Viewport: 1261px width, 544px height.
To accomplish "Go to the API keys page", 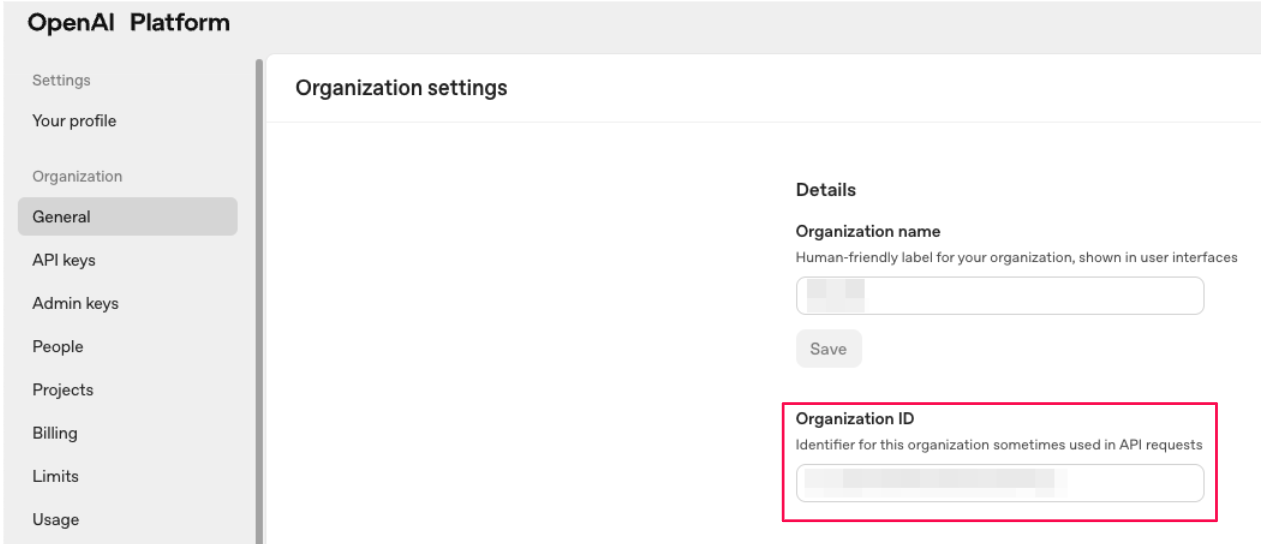I will [x=64, y=260].
